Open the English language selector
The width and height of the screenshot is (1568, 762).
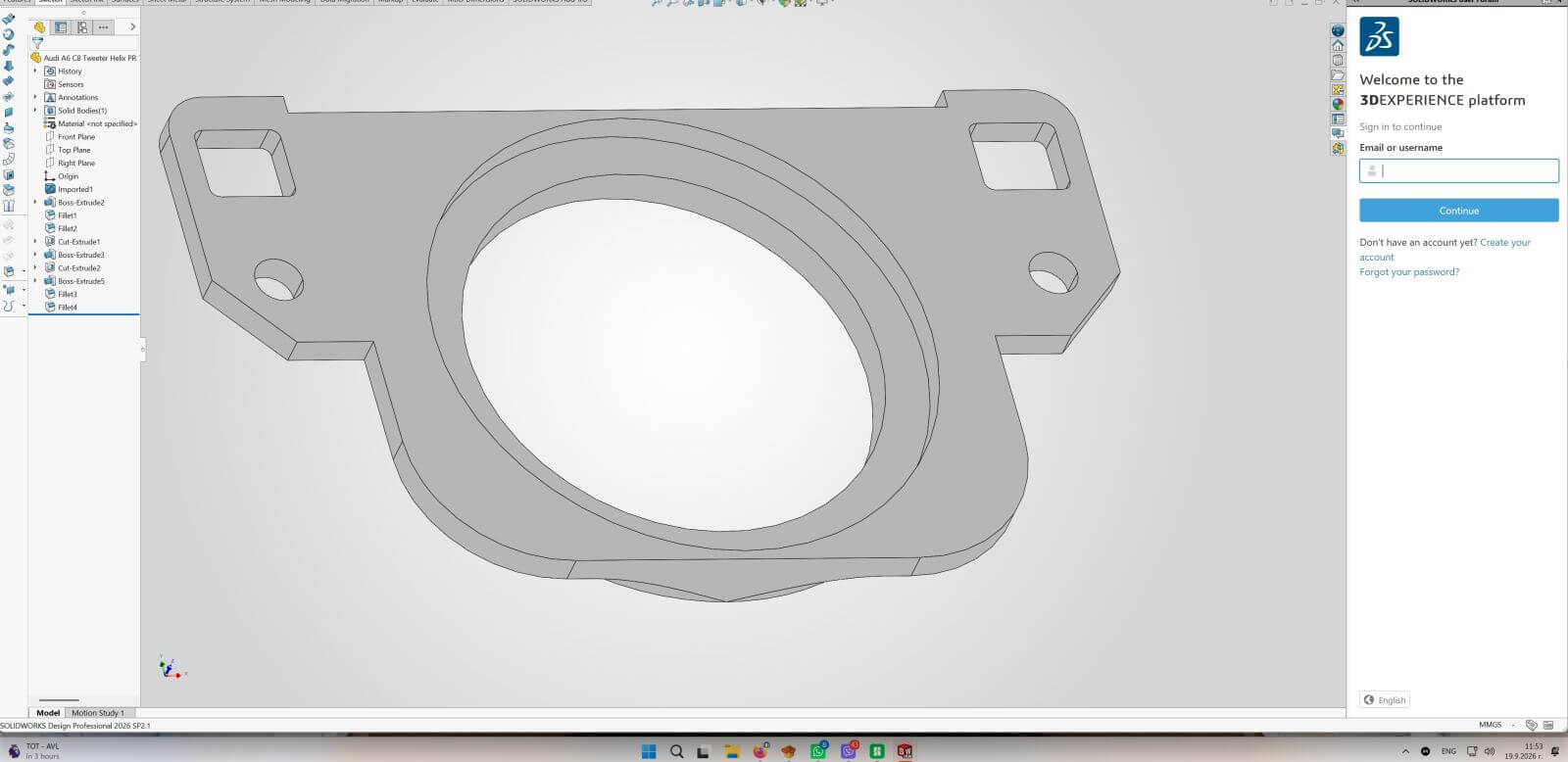(1385, 700)
